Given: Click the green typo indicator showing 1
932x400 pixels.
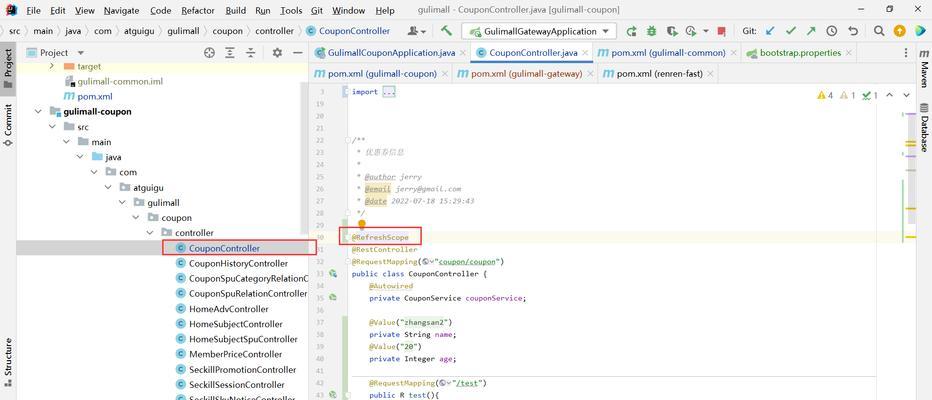Looking at the screenshot, I should tap(870, 95).
